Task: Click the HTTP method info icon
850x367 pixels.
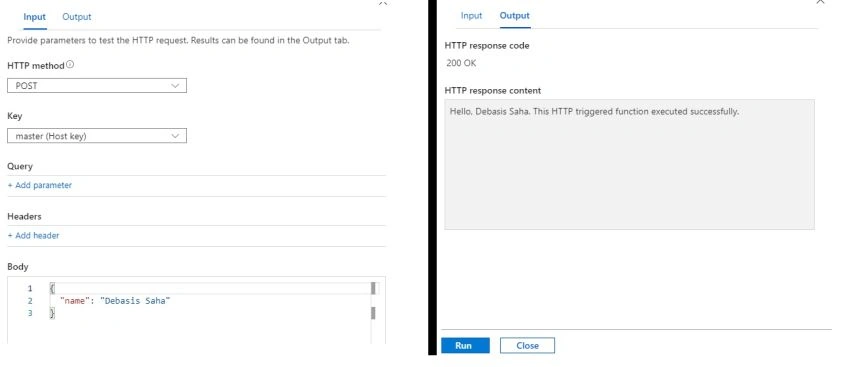Action: point(70,65)
